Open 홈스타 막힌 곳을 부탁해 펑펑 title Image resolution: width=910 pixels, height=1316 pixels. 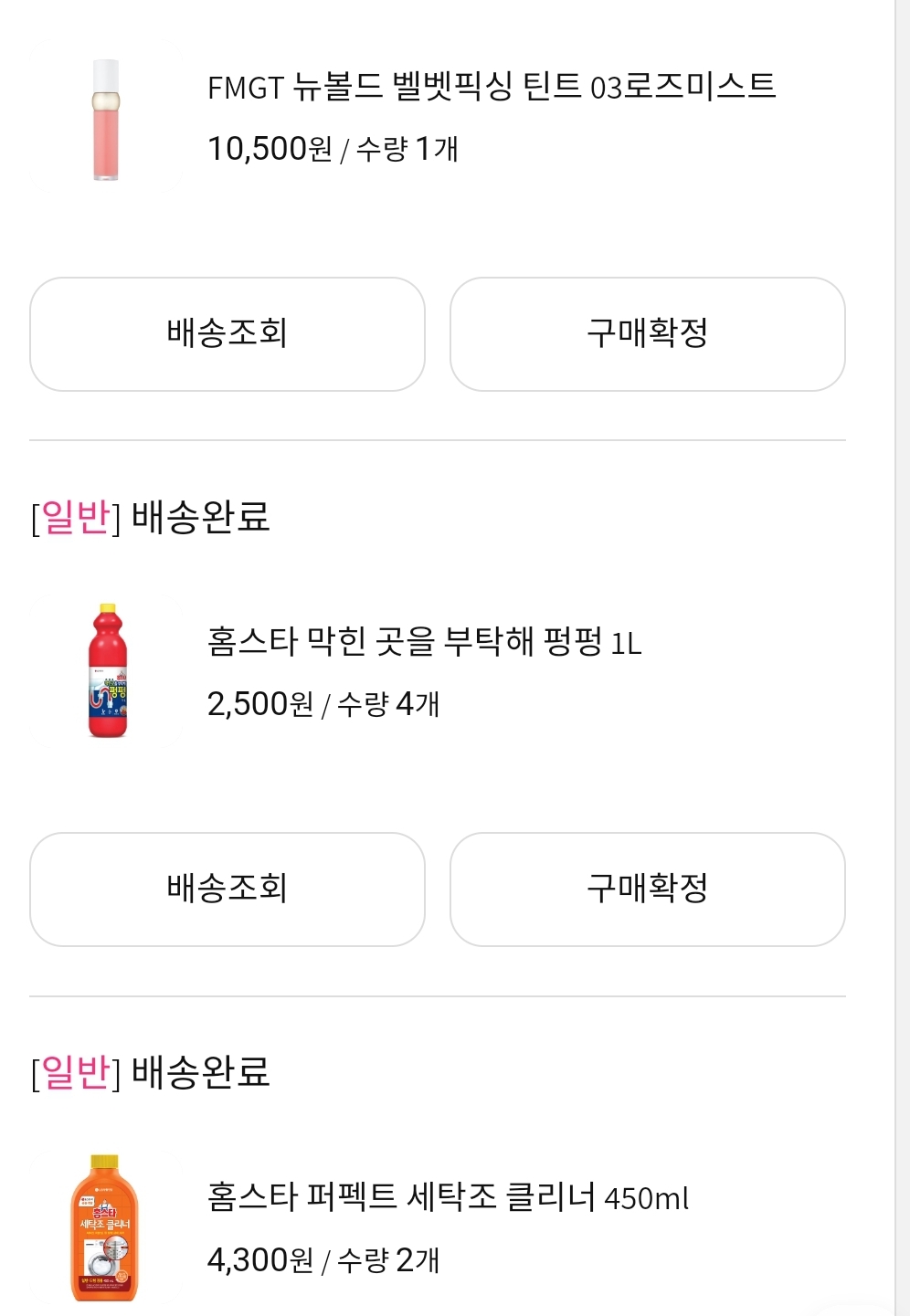[x=425, y=642]
